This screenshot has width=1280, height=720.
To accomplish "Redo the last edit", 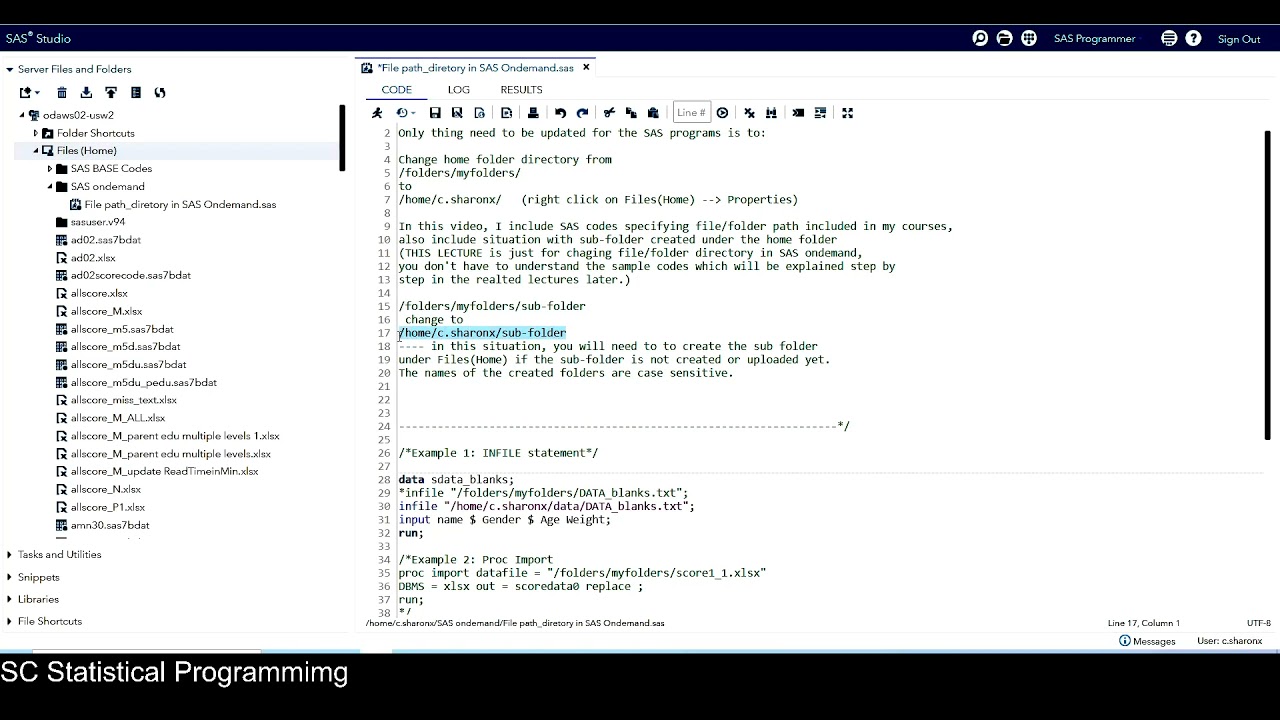I will pyautogui.click(x=582, y=113).
